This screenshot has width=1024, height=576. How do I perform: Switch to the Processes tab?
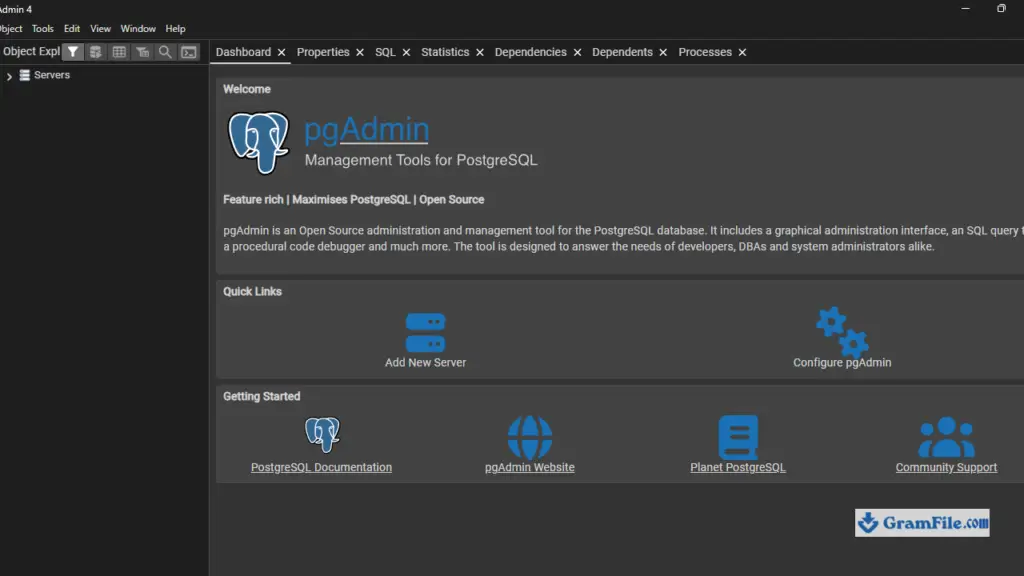(705, 52)
